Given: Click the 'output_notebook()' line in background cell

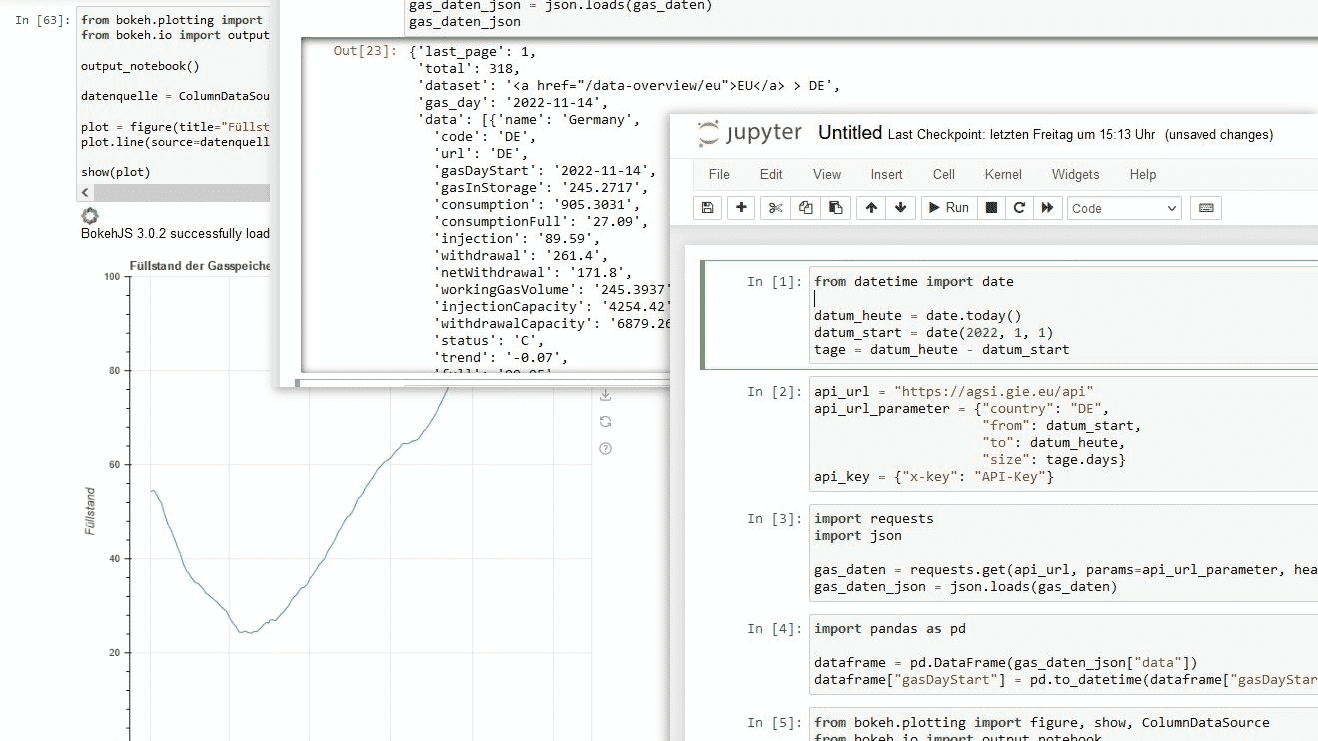Looking at the screenshot, I should click(x=141, y=66).
